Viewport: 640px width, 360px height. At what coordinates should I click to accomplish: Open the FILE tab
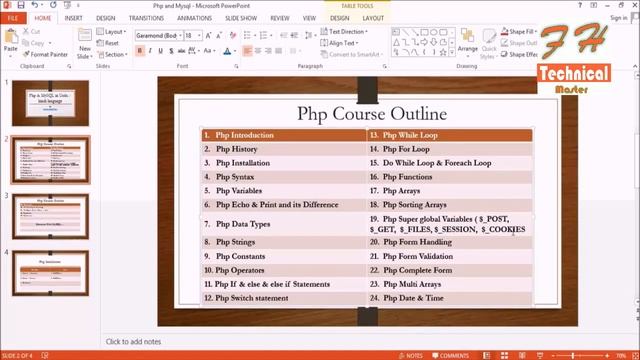pyautogui.click(x=13, y=18)
